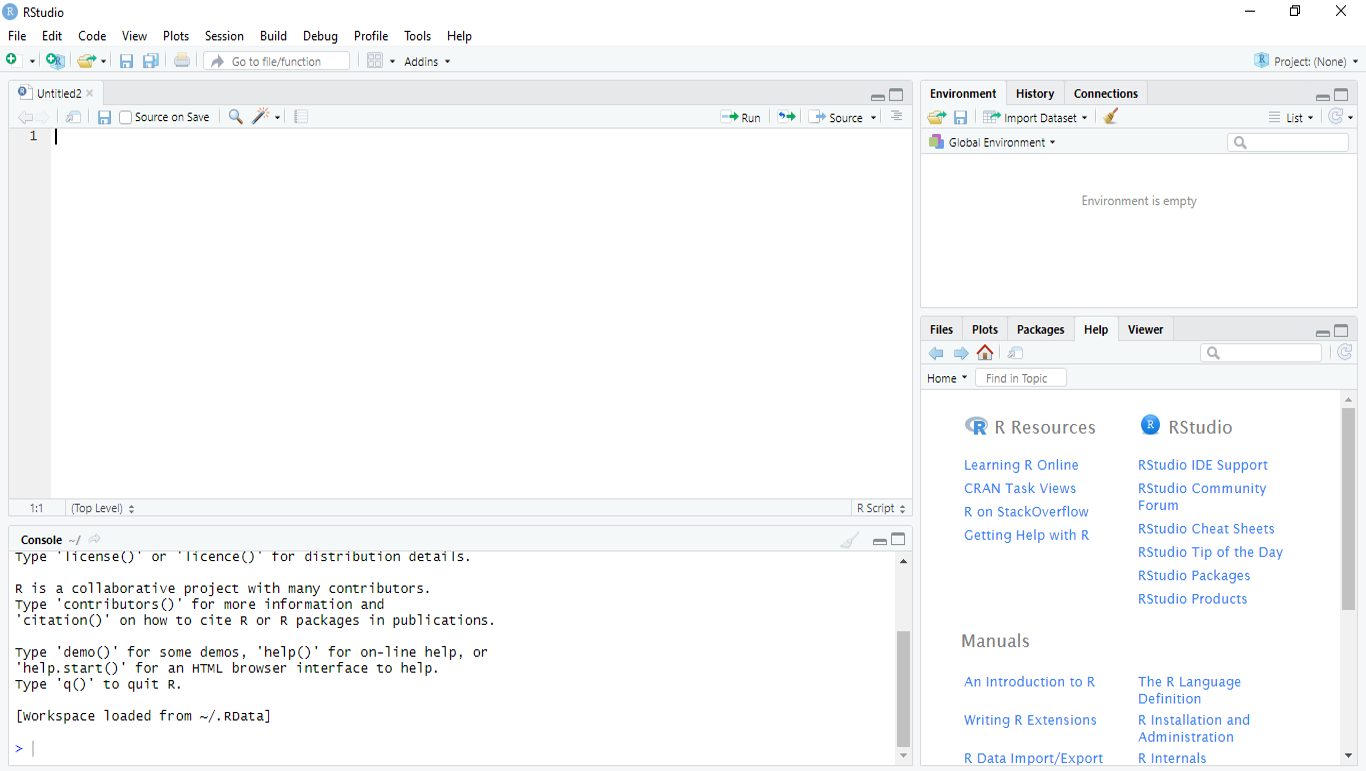The width and height of the screenshot is (1366, 771).
Task: Click the Help pane vertical scrollbar
Action: tap(1348, 509)
